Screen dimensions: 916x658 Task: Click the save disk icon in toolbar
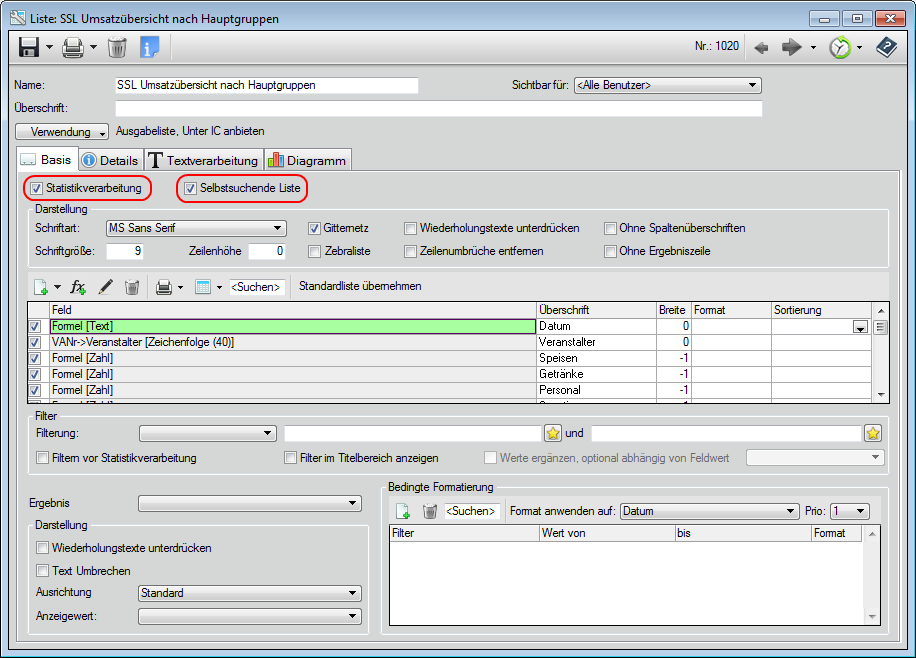(x=29, y=47)
